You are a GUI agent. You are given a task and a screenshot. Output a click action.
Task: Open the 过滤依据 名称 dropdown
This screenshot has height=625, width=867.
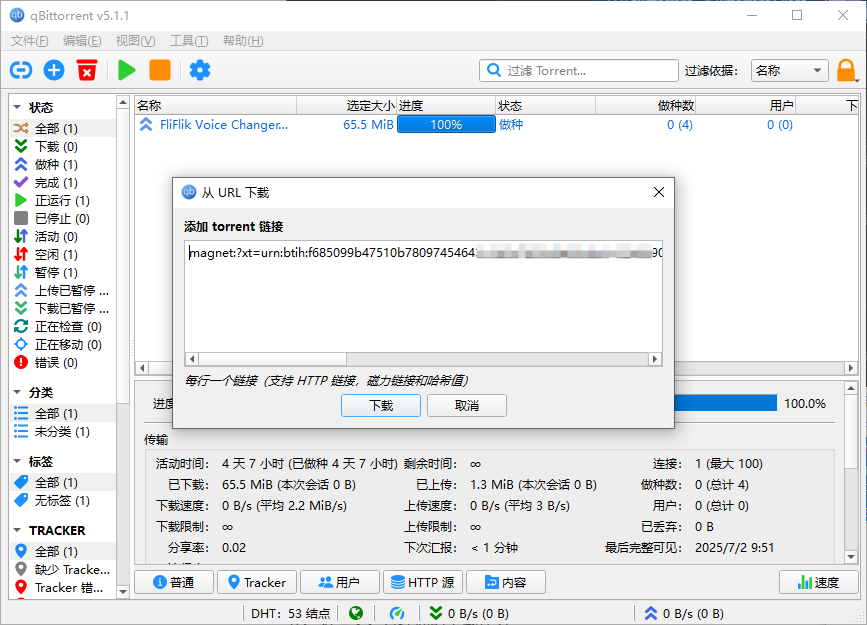pos(790,71)
